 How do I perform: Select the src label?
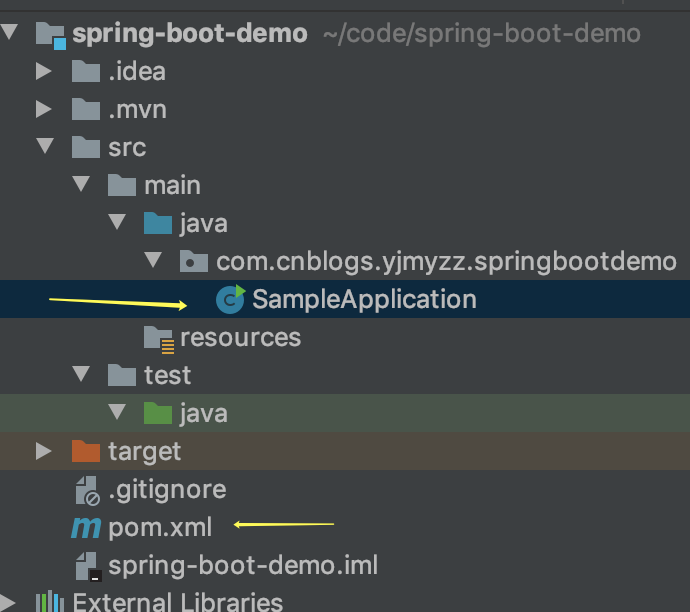[127, 148]
